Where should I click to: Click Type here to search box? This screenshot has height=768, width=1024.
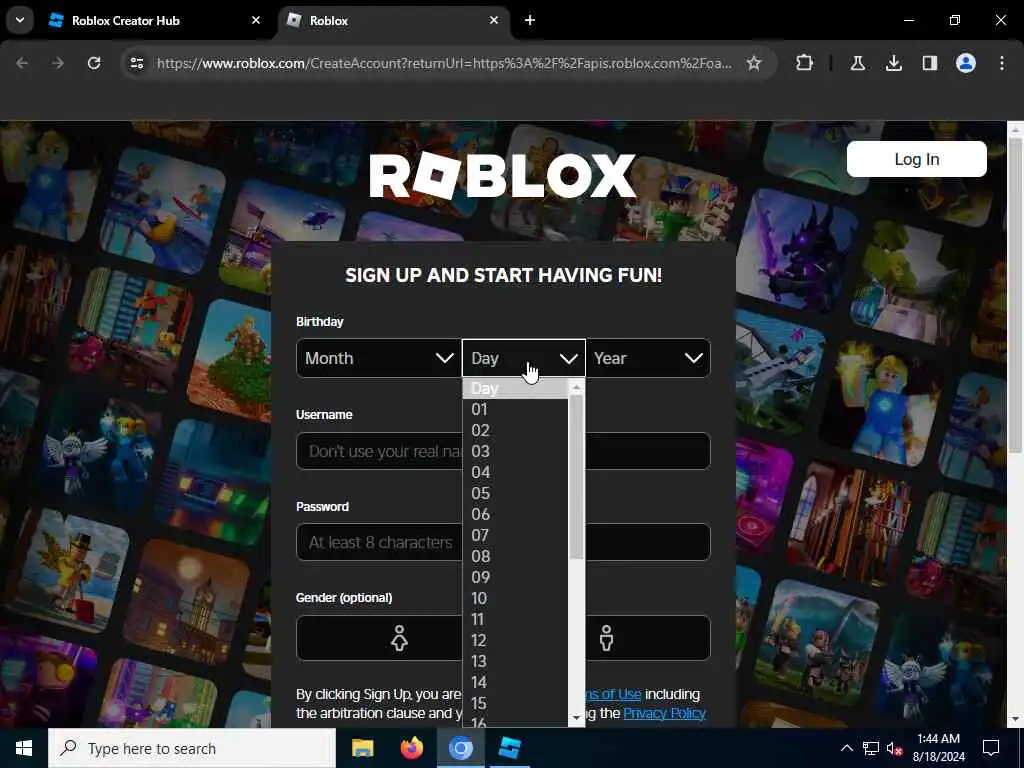click(192, 748)
